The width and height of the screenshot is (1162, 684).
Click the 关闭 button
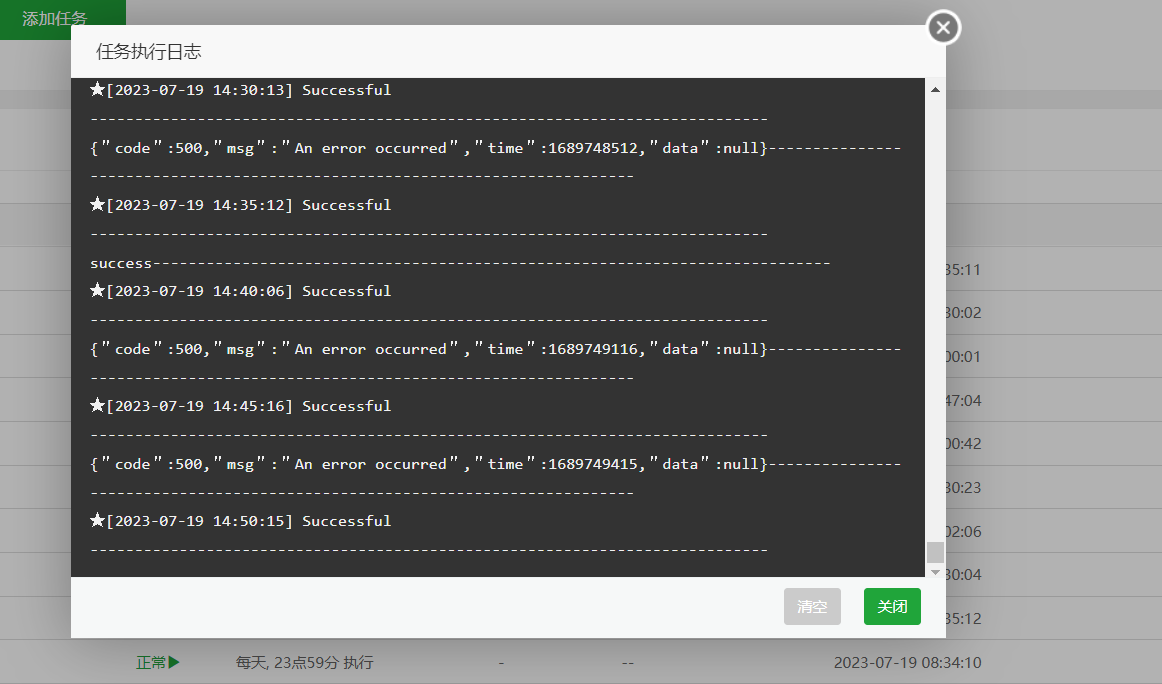(x=892, y=606)
